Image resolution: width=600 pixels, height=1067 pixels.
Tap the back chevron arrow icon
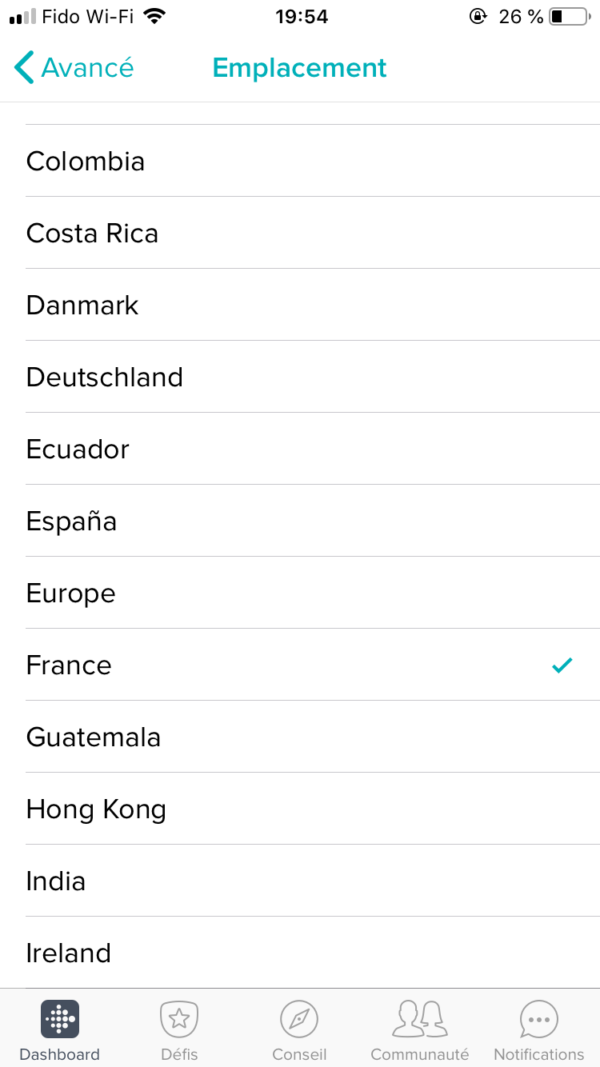point(24,68)
